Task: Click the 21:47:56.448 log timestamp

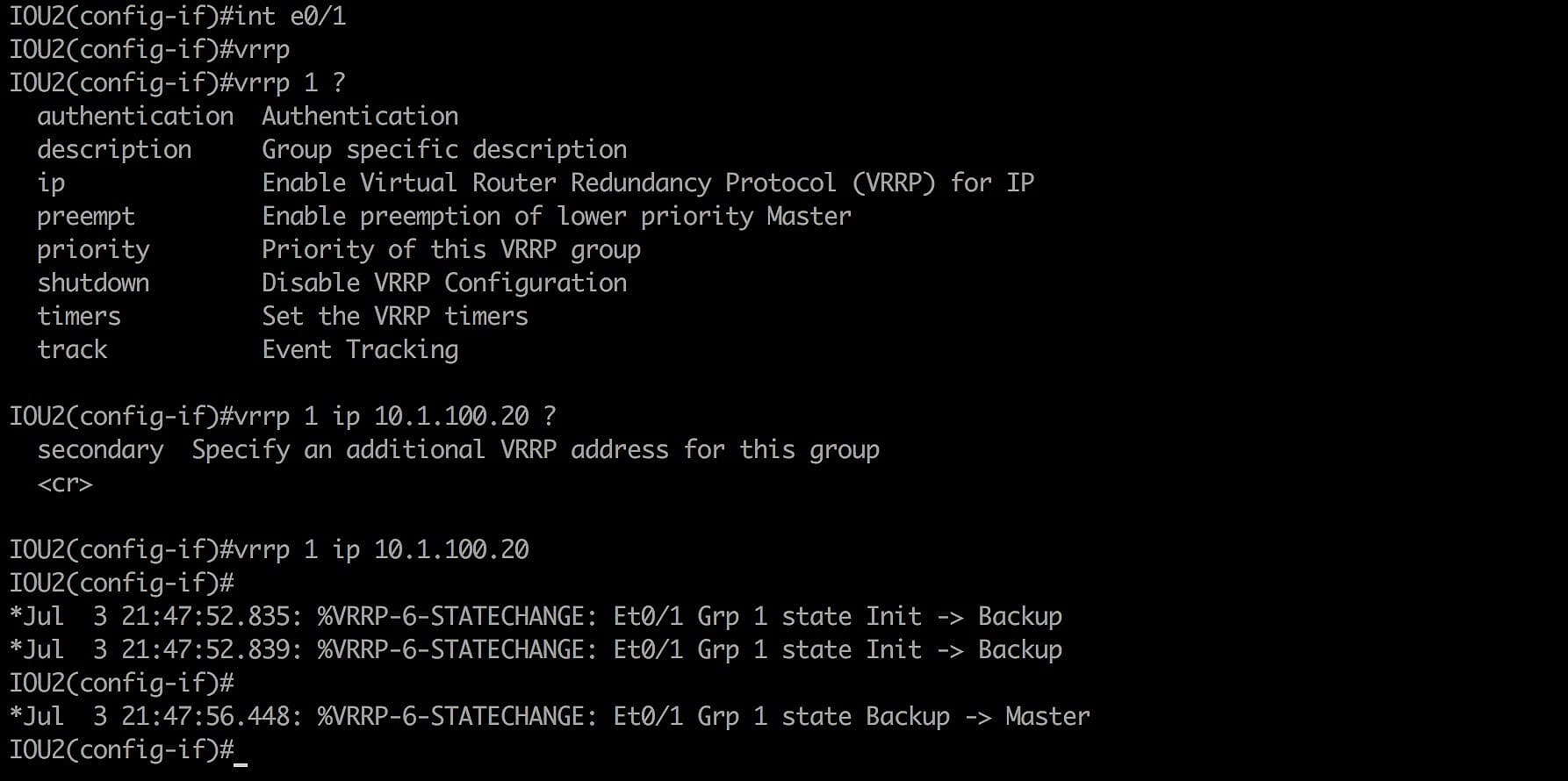Action: pos(205,716)
